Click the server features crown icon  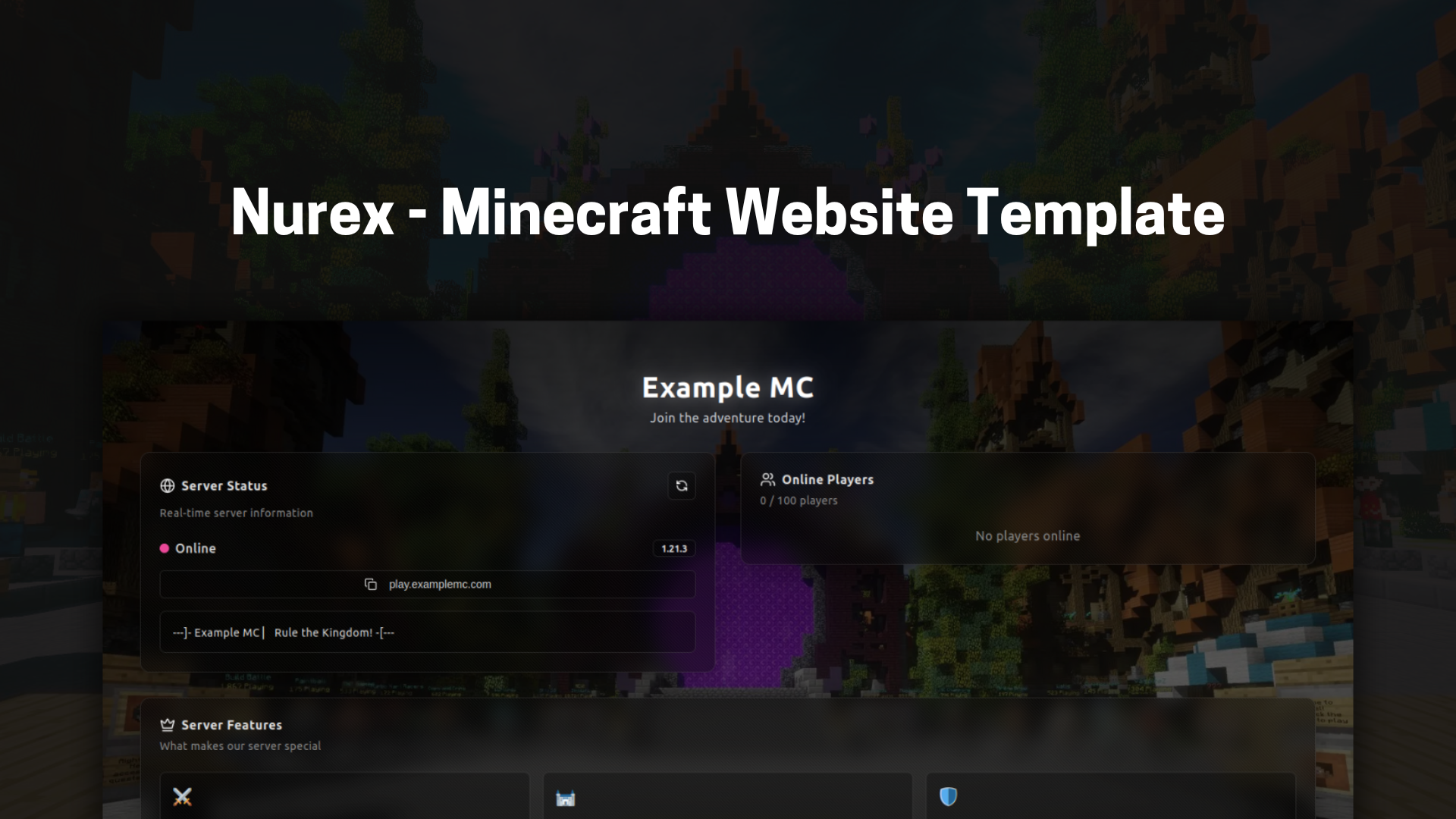(x=167, y=724)
